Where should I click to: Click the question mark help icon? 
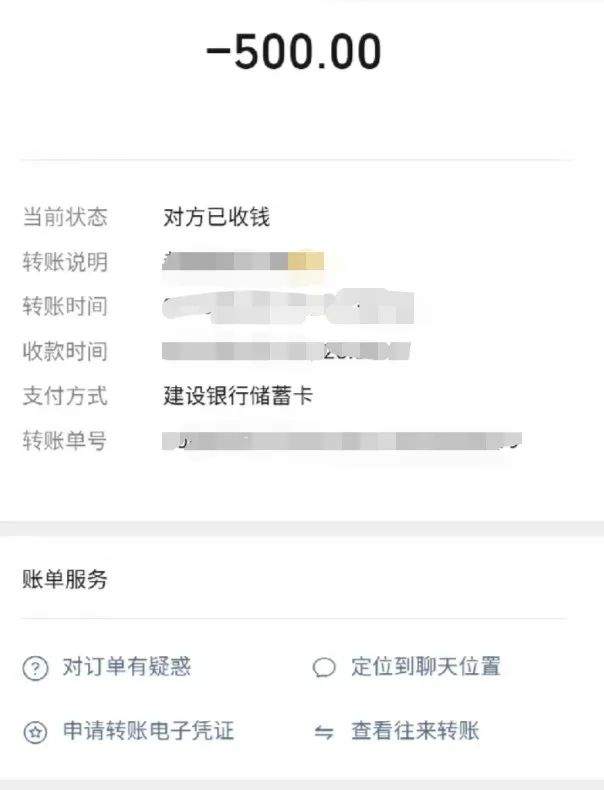tap(35, 669)
